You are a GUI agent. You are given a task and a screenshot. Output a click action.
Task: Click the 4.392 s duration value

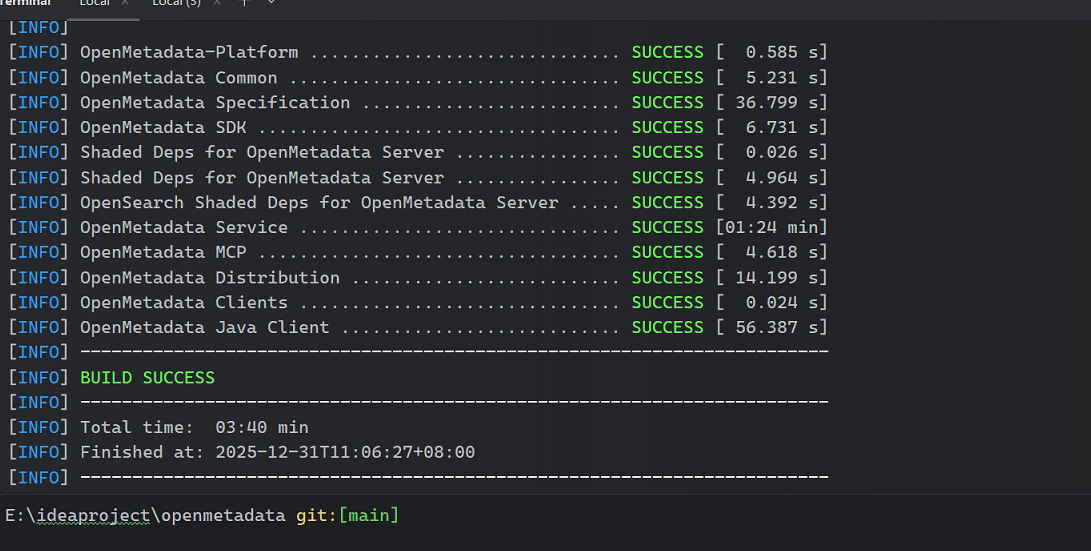(x=782, y=202)
